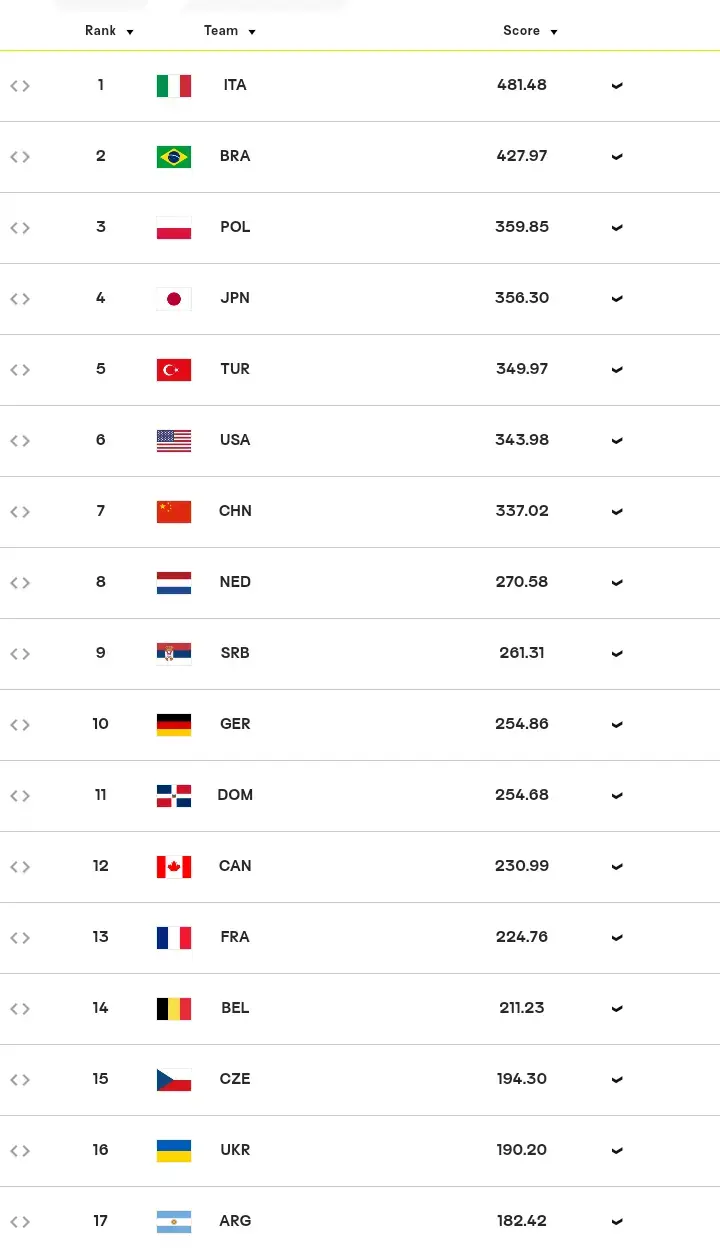720x1248 pixels.
Task: Click the Japan flag icon
Action: tap(174, 299)
